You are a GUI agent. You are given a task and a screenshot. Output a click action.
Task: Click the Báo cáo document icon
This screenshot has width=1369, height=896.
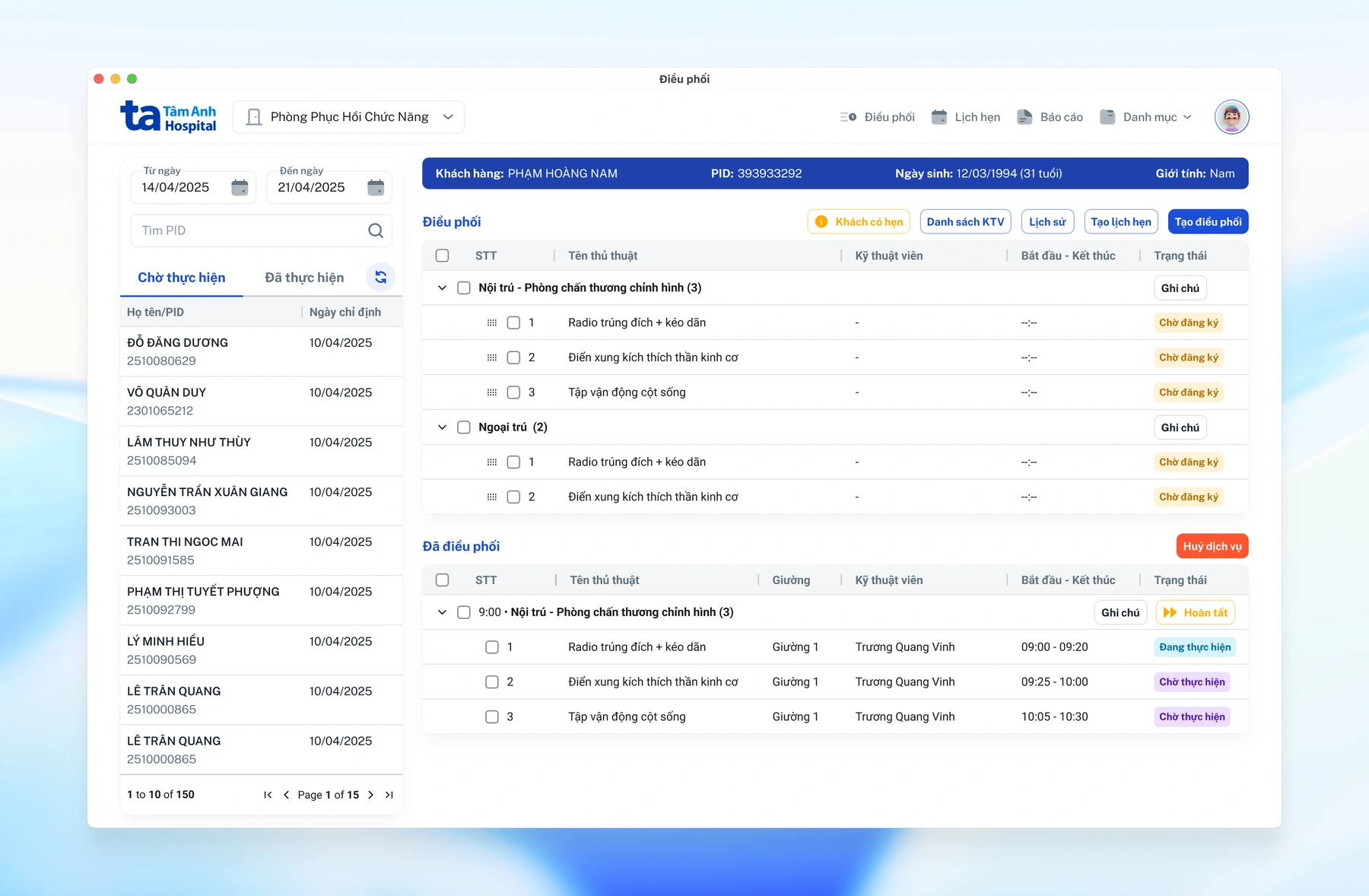[x=1024, y=117]
